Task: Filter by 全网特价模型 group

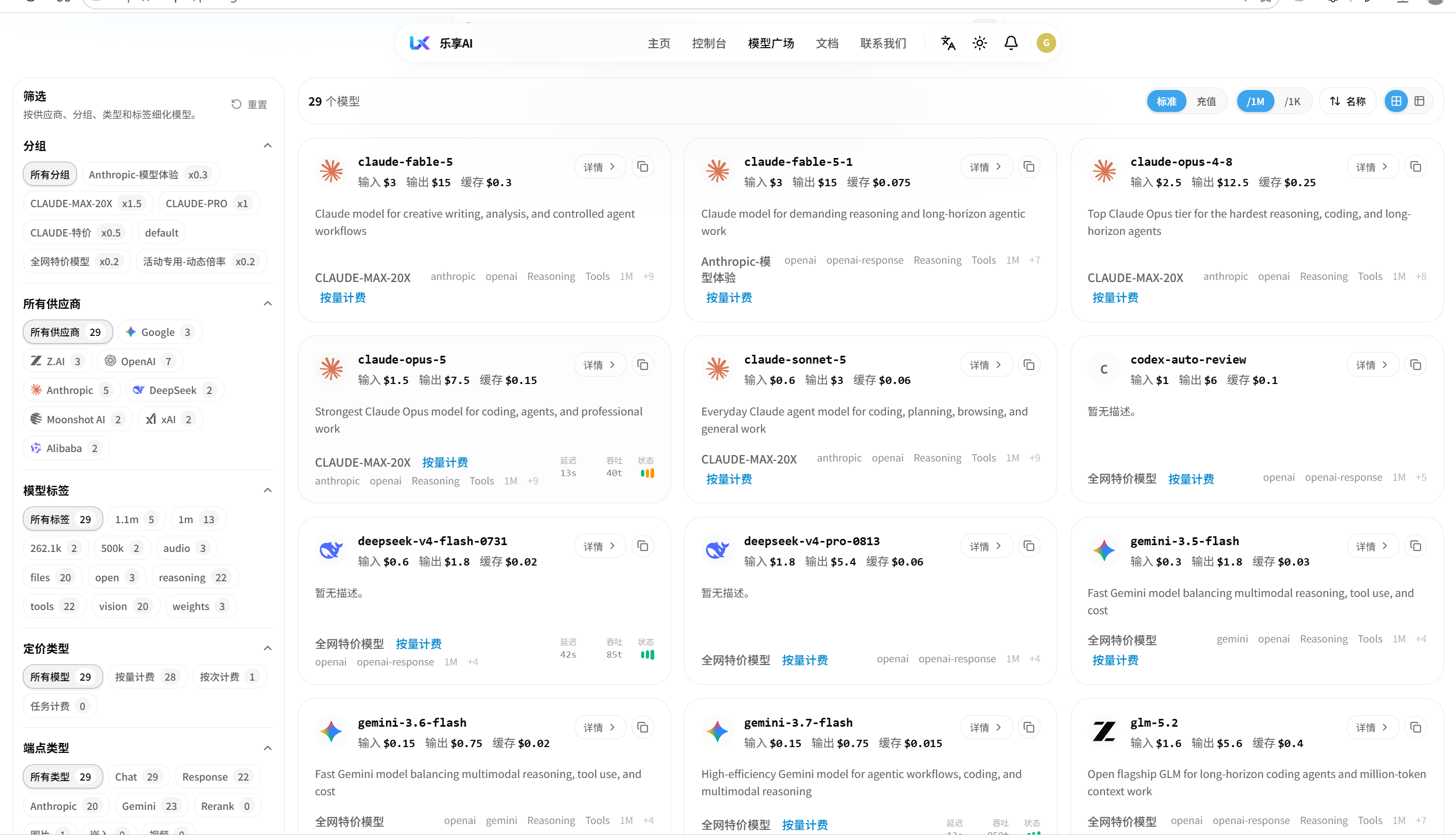Action: tap(76, 262)
